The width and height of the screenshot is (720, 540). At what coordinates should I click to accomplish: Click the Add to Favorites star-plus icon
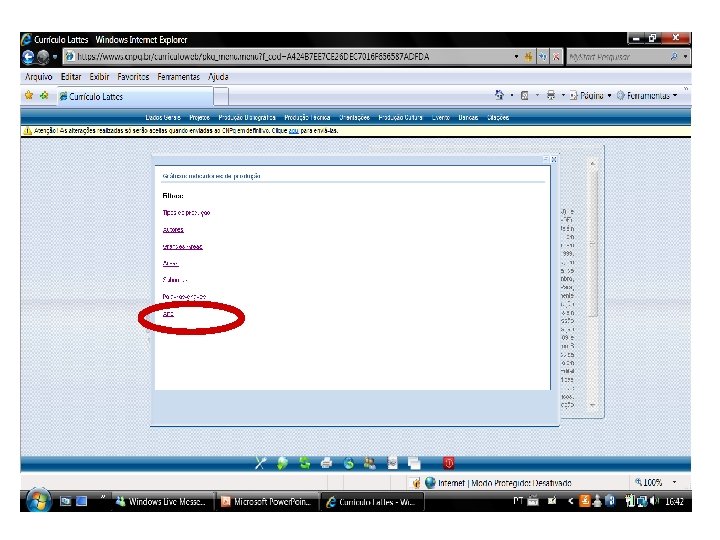(x=45, y=96)
